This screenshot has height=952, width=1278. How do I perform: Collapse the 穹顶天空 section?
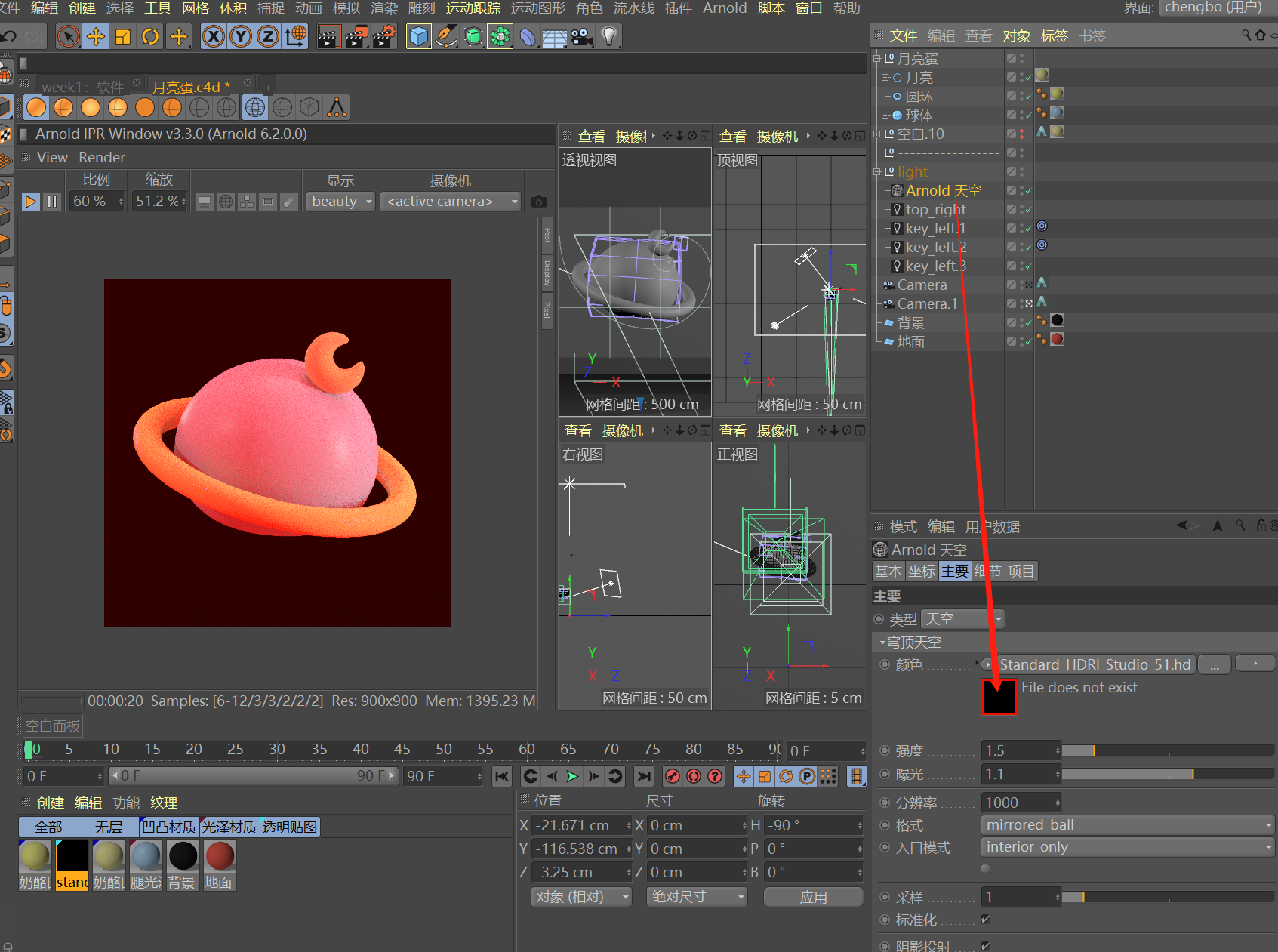point(882,642)
